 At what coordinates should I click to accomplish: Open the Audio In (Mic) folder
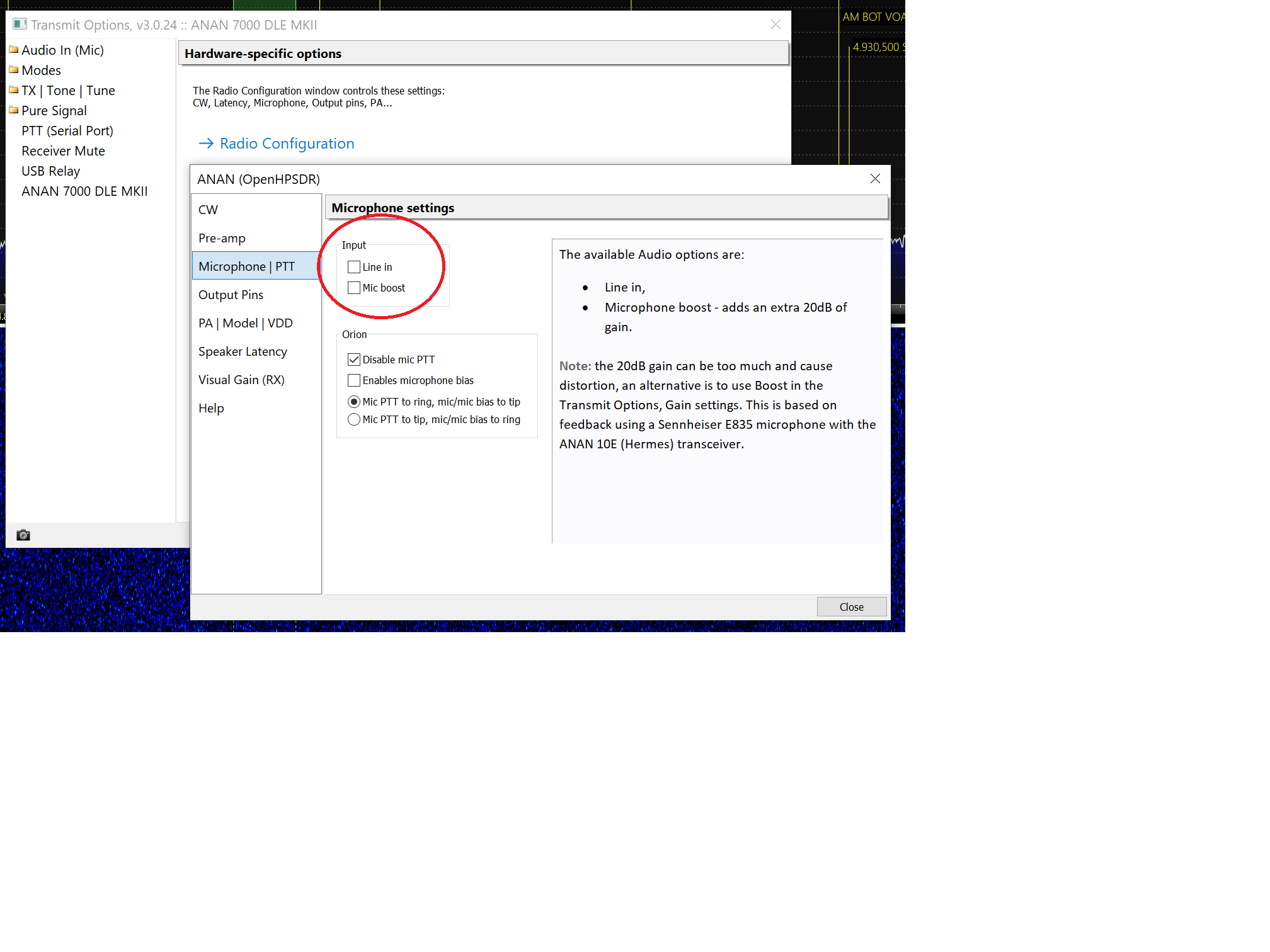(x=62, y=50)
